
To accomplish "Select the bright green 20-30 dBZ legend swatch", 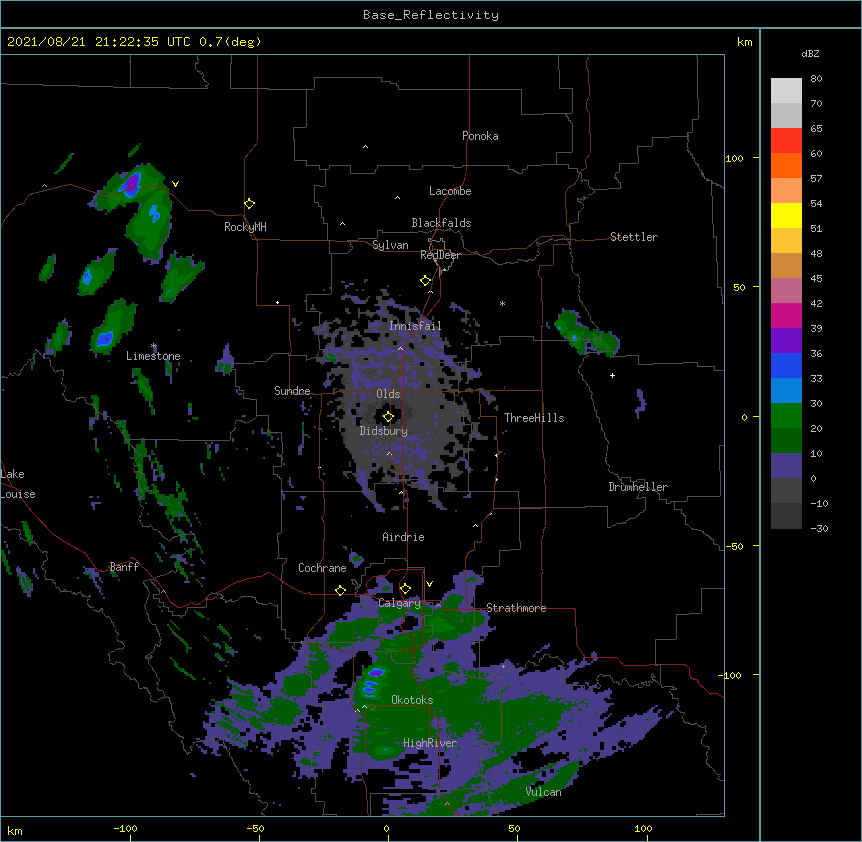I will click(x=786, y=416).
